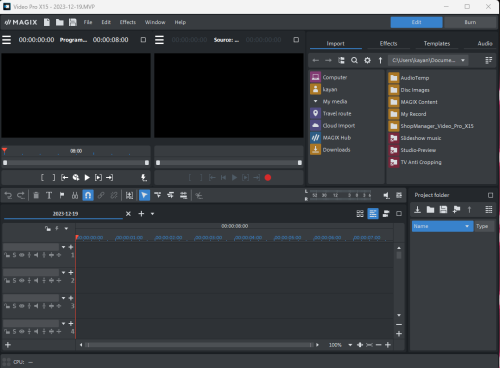Open the Effects menu
This screenshot has width=500, height=368.
(x=128, y=22)
